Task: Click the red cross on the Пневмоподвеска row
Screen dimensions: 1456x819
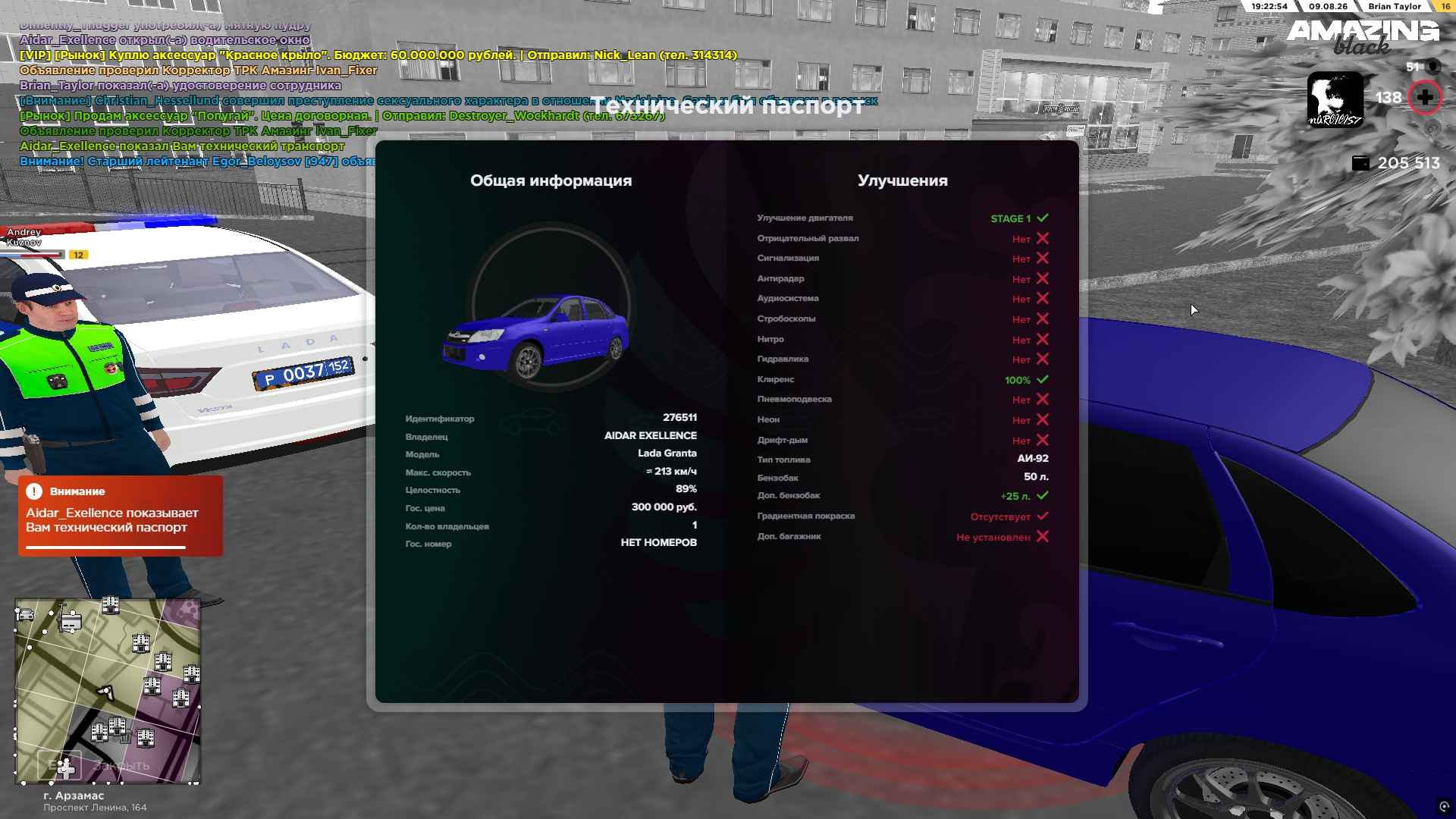Action: point(1043,400)
